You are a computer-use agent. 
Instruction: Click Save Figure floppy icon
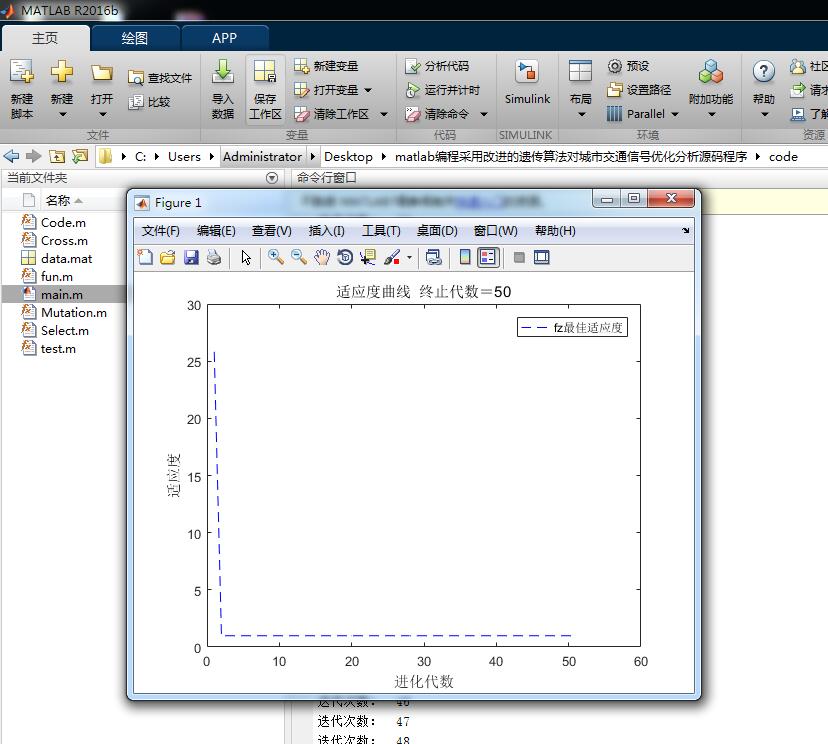click(x=191, y=257)
